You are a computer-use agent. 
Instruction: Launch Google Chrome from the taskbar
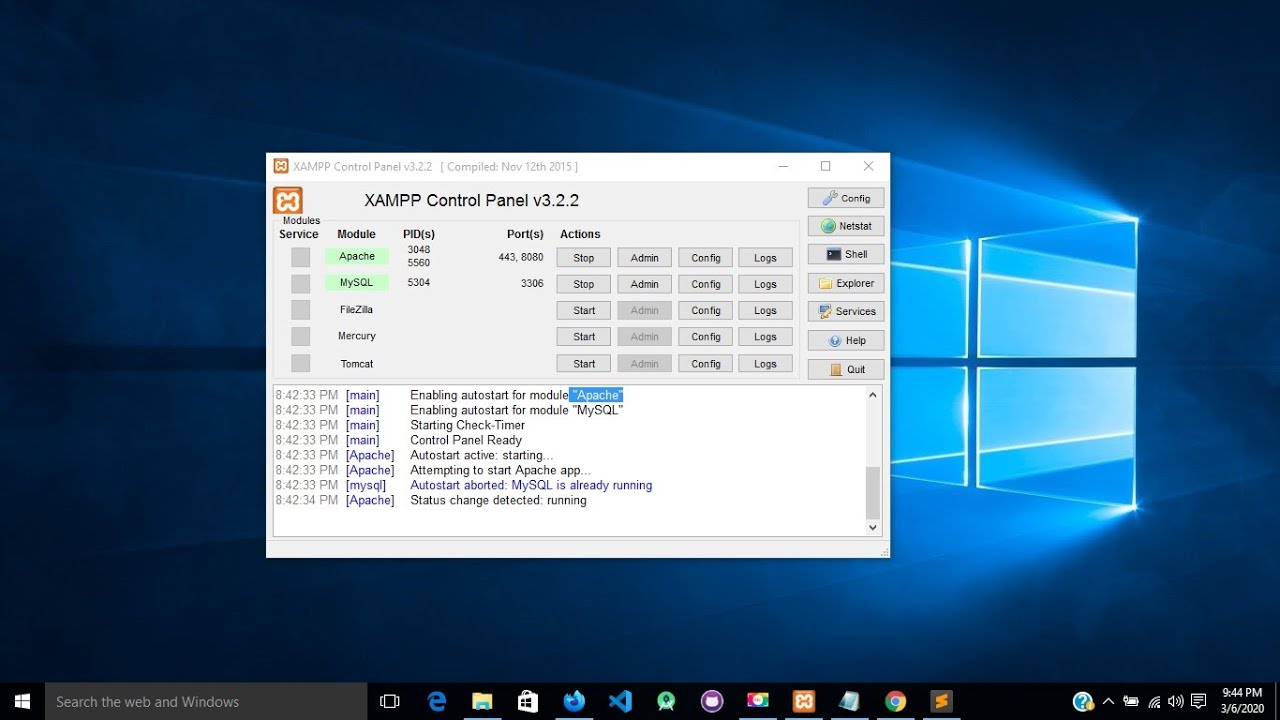click(x=895, y=701)
